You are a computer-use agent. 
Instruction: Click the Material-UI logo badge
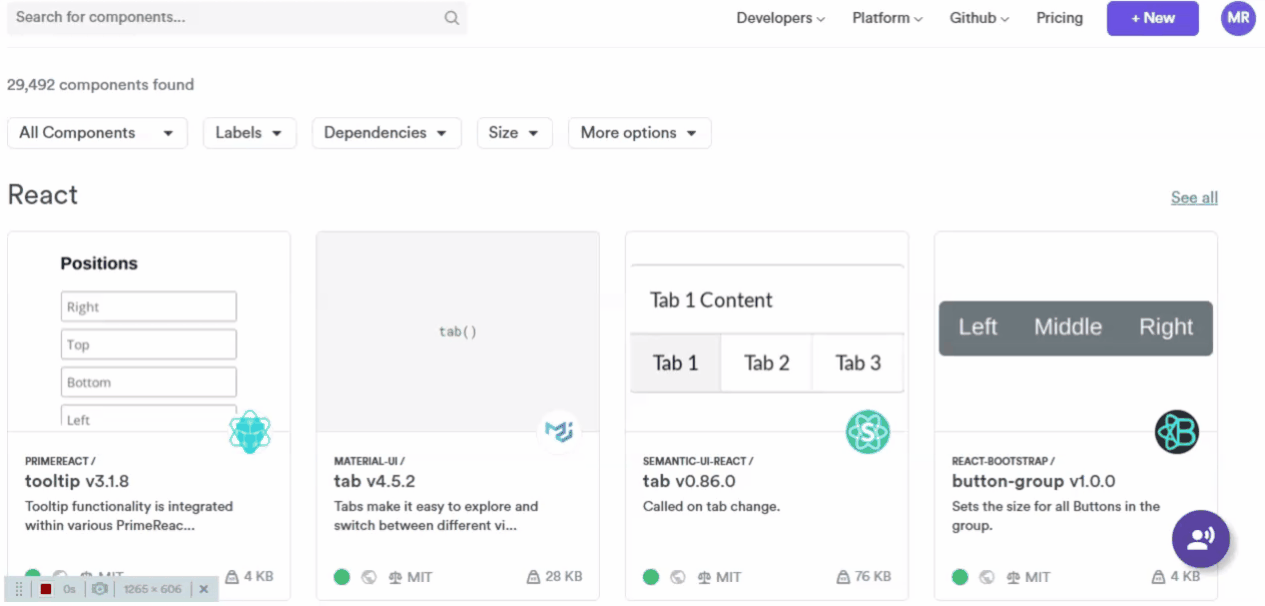point(558,432)
